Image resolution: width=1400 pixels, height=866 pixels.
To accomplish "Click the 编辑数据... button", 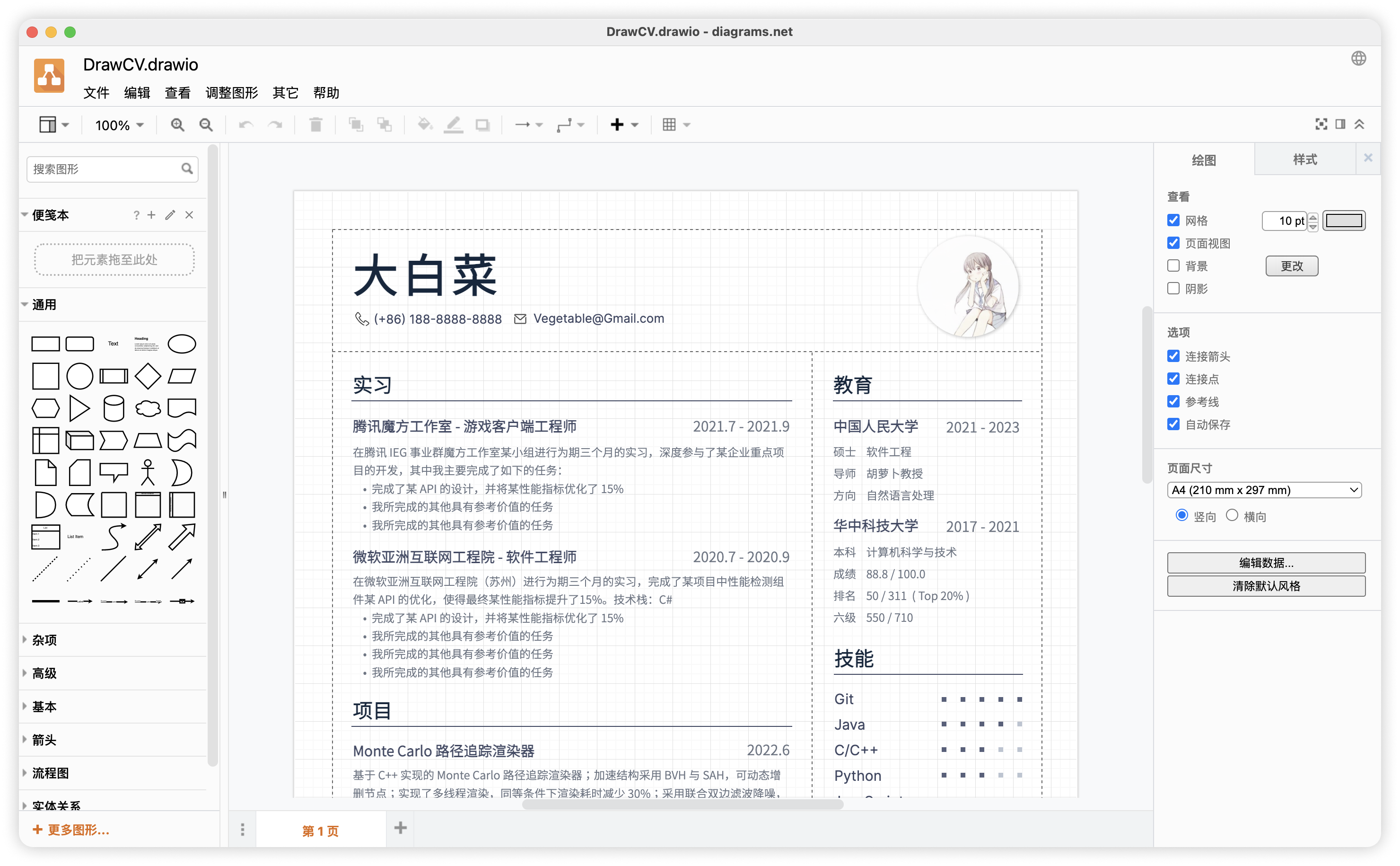I will [1266, 563].
